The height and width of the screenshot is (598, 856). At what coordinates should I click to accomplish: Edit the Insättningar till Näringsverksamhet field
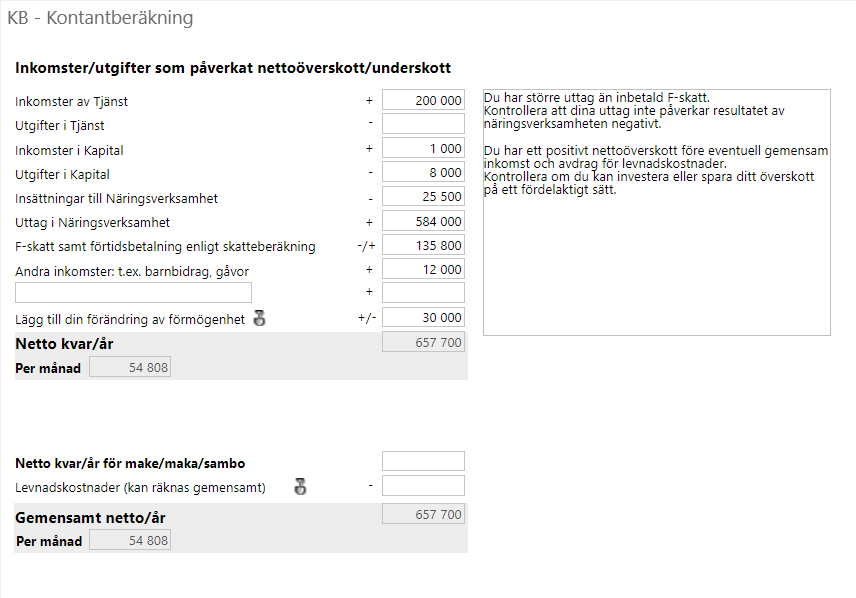(x=423, y=196)
